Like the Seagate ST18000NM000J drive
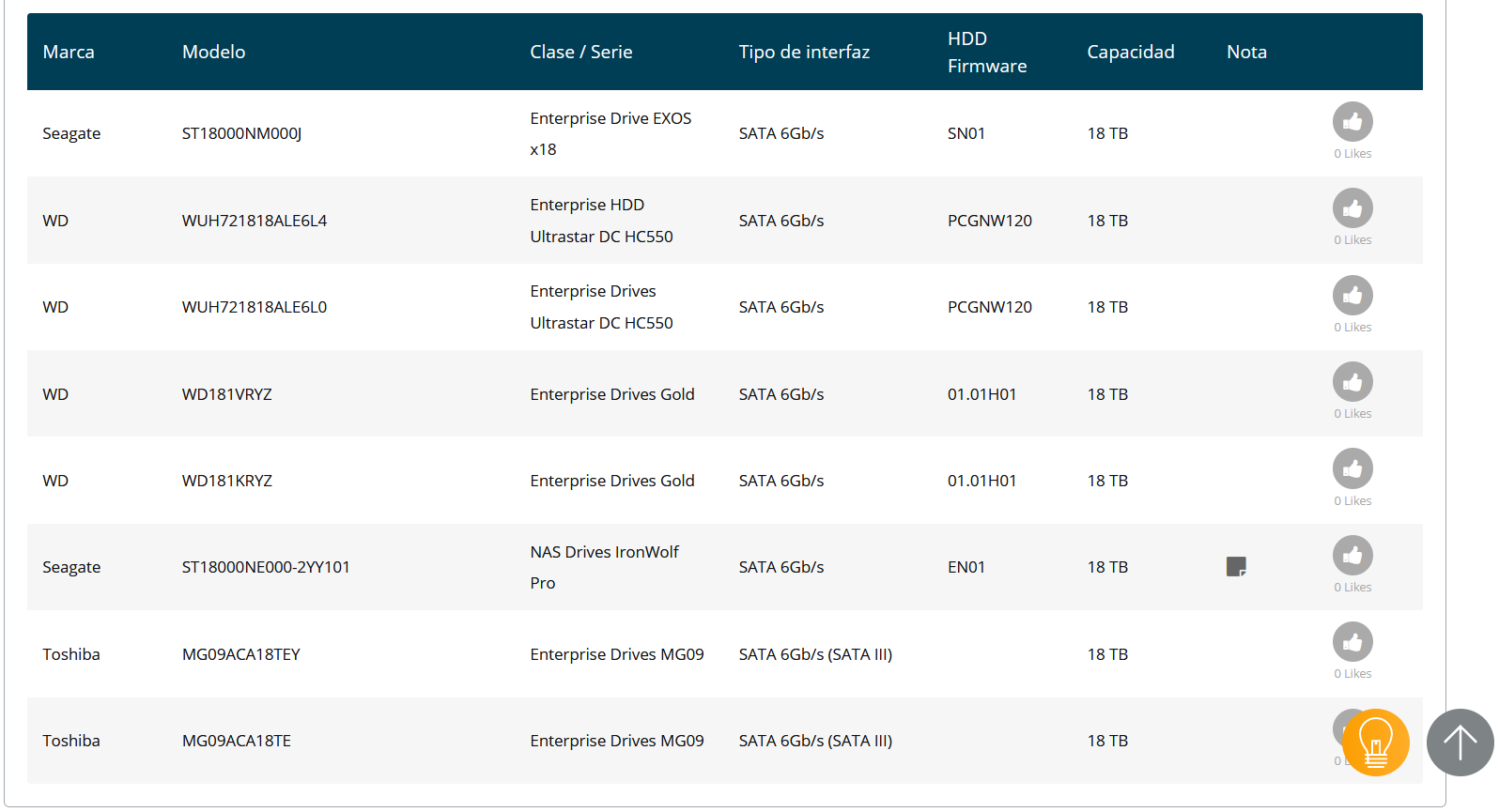 pyautogui.click(x=1352, y=121)
